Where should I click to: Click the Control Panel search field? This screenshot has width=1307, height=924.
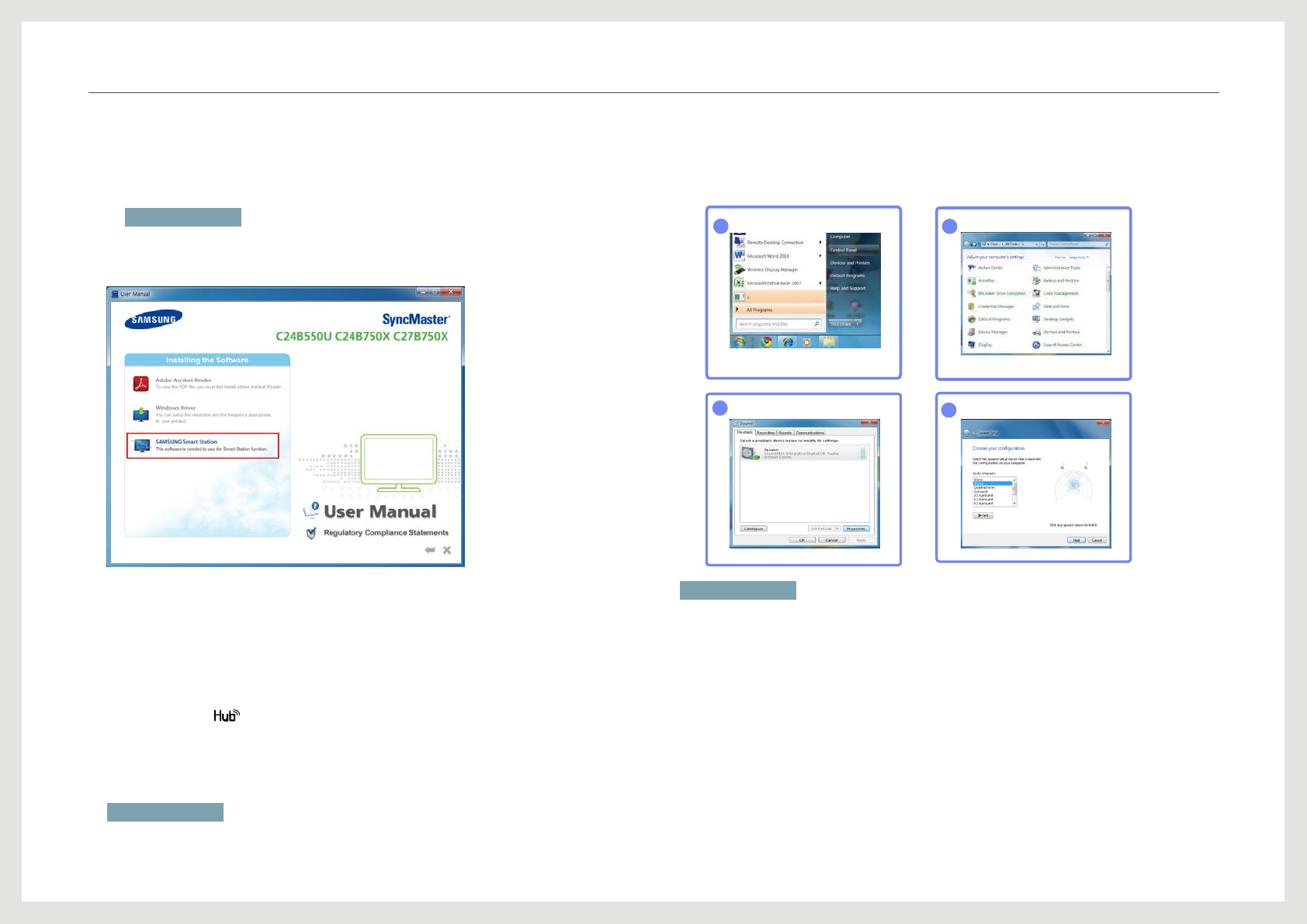pos(1078,244)
